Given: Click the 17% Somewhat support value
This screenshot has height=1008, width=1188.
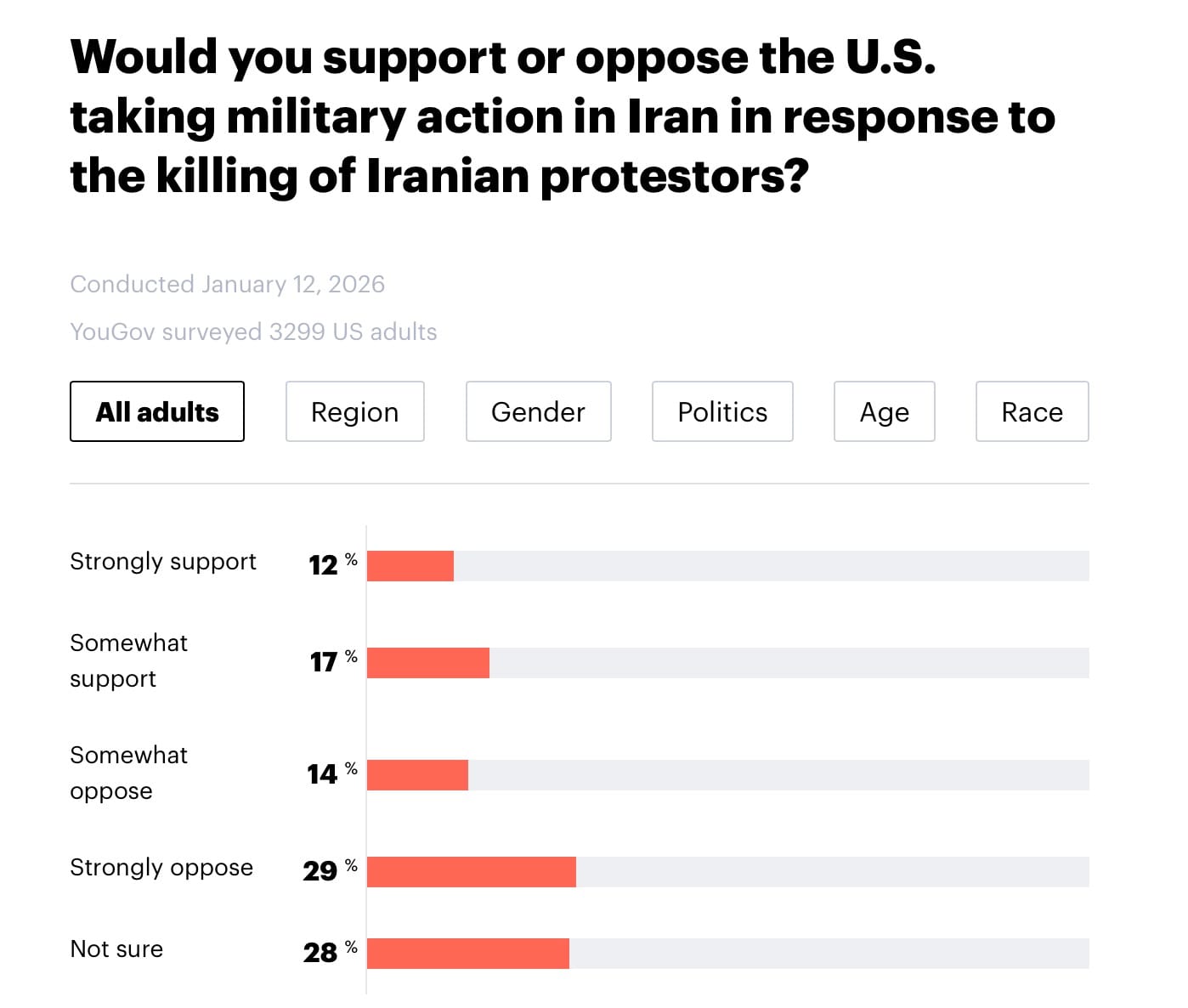Looking at the screenshot, I should point(325,662).
